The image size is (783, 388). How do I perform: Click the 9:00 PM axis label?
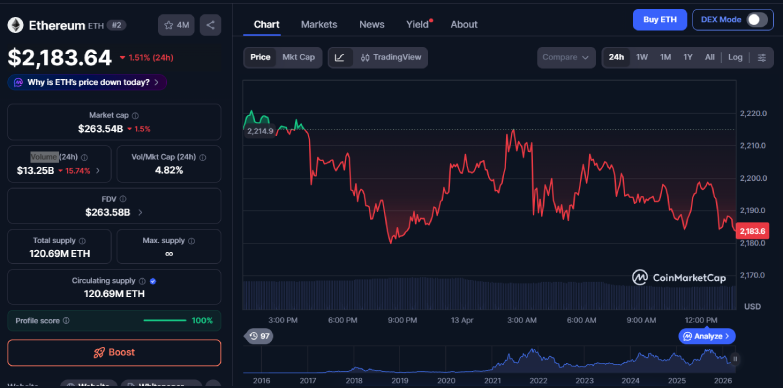pyautogui.click(x=402, y=320)
